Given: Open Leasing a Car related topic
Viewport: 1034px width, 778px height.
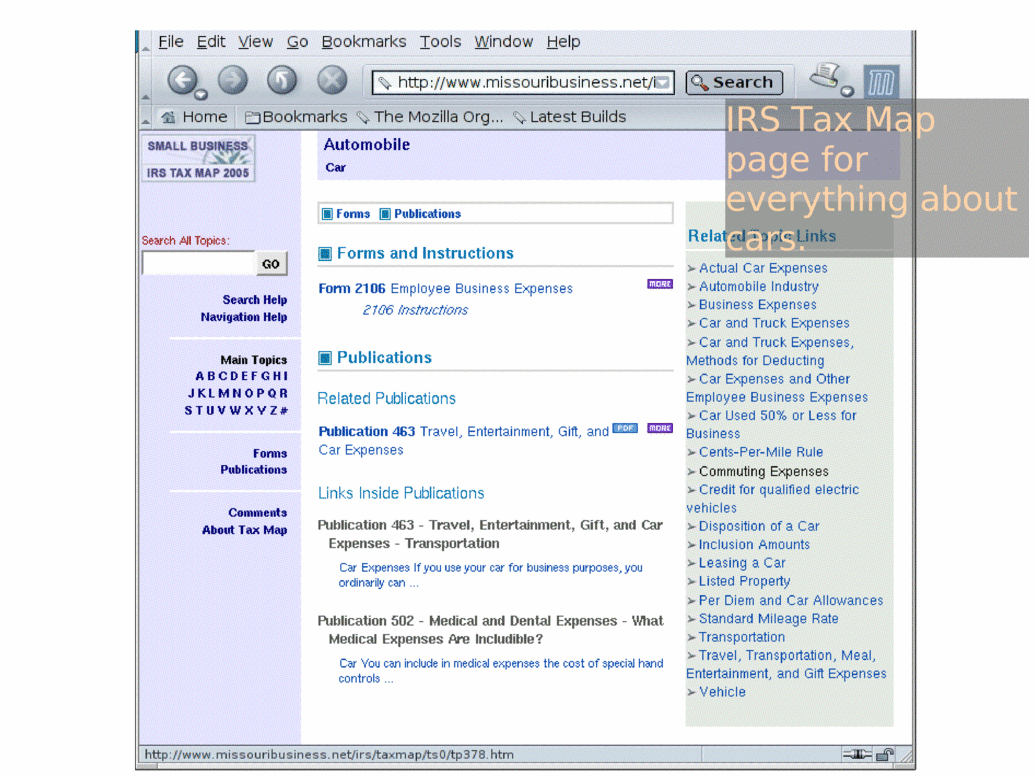Looking at the screenshot, I should tap(742, 562).
